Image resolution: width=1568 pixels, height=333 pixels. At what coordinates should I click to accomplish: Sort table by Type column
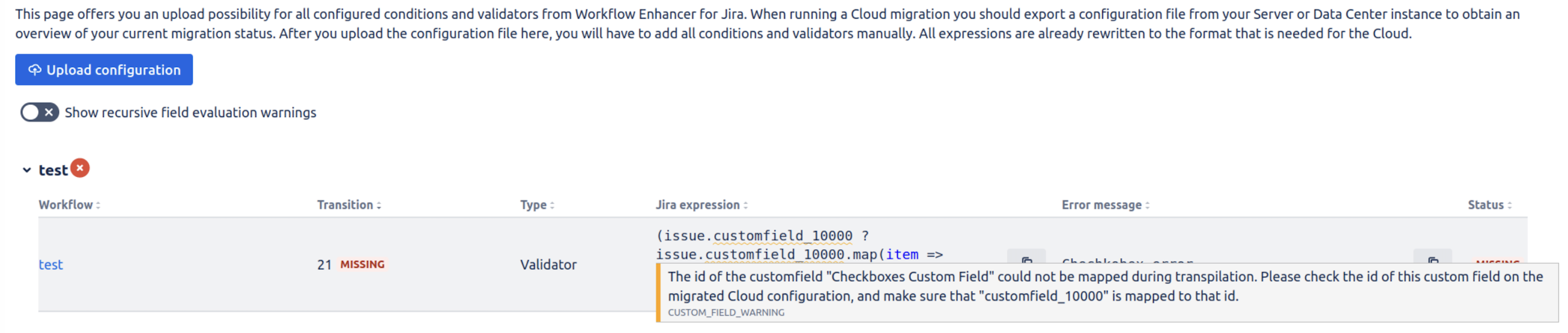click(x=537, y=205)
